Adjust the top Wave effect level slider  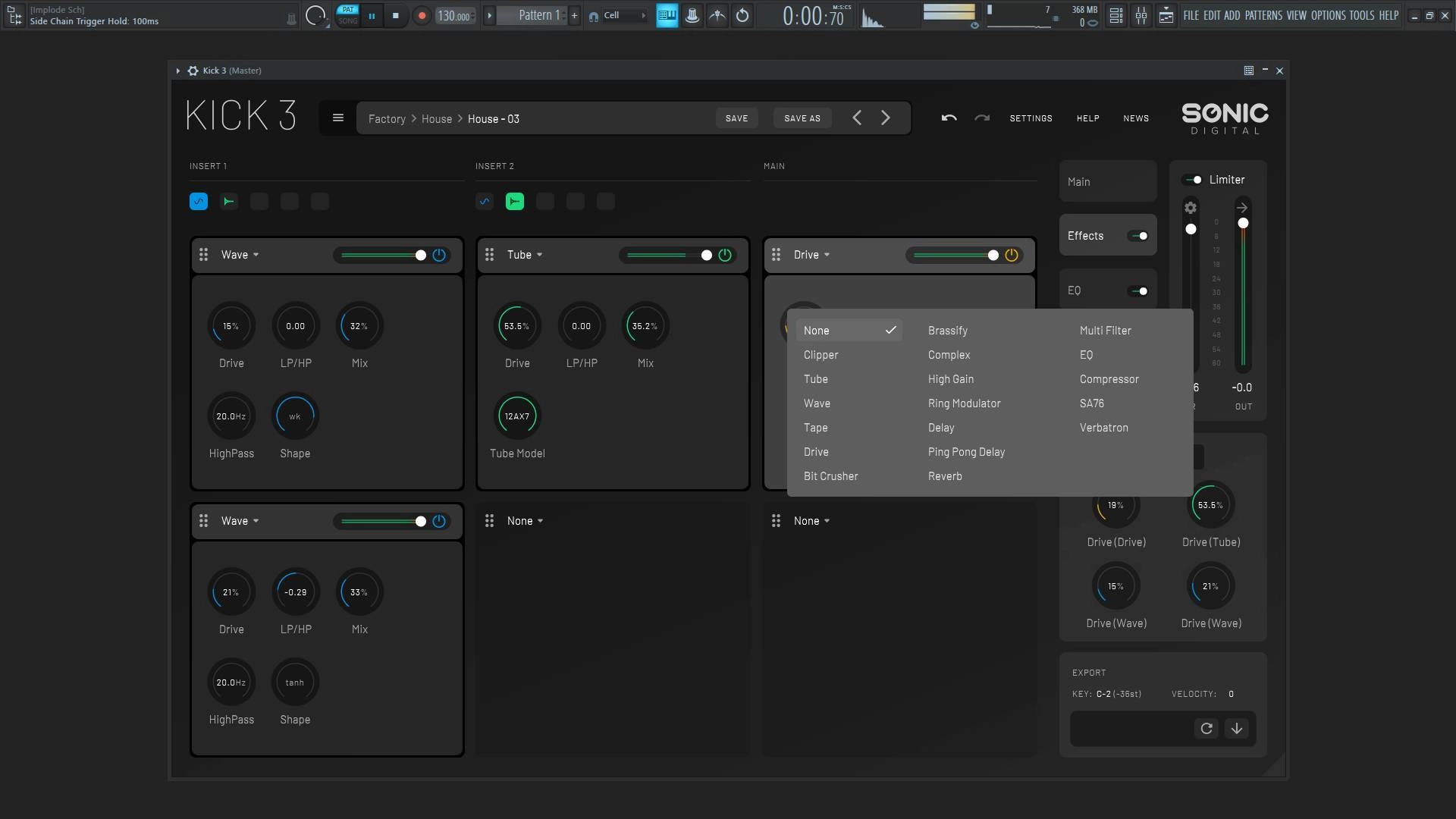point(381,256)
